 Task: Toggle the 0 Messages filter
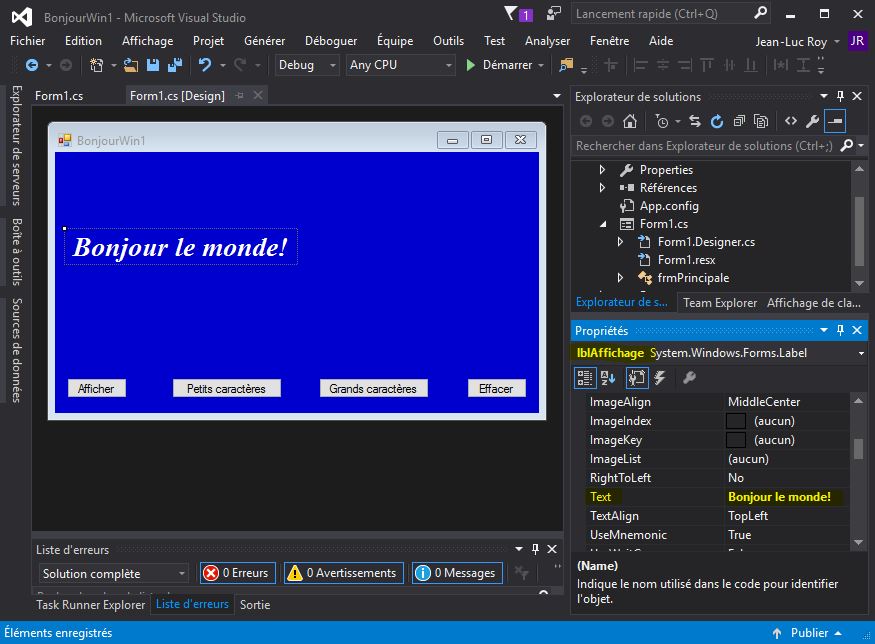point(456,572)
